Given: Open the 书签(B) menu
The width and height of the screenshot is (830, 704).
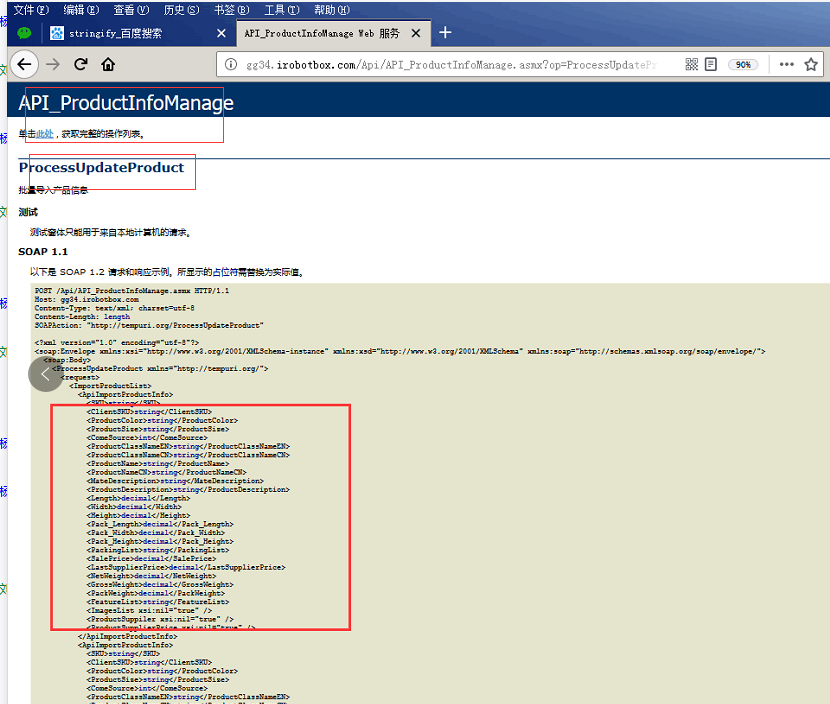Looking at the screenshot, I should 231,10.
